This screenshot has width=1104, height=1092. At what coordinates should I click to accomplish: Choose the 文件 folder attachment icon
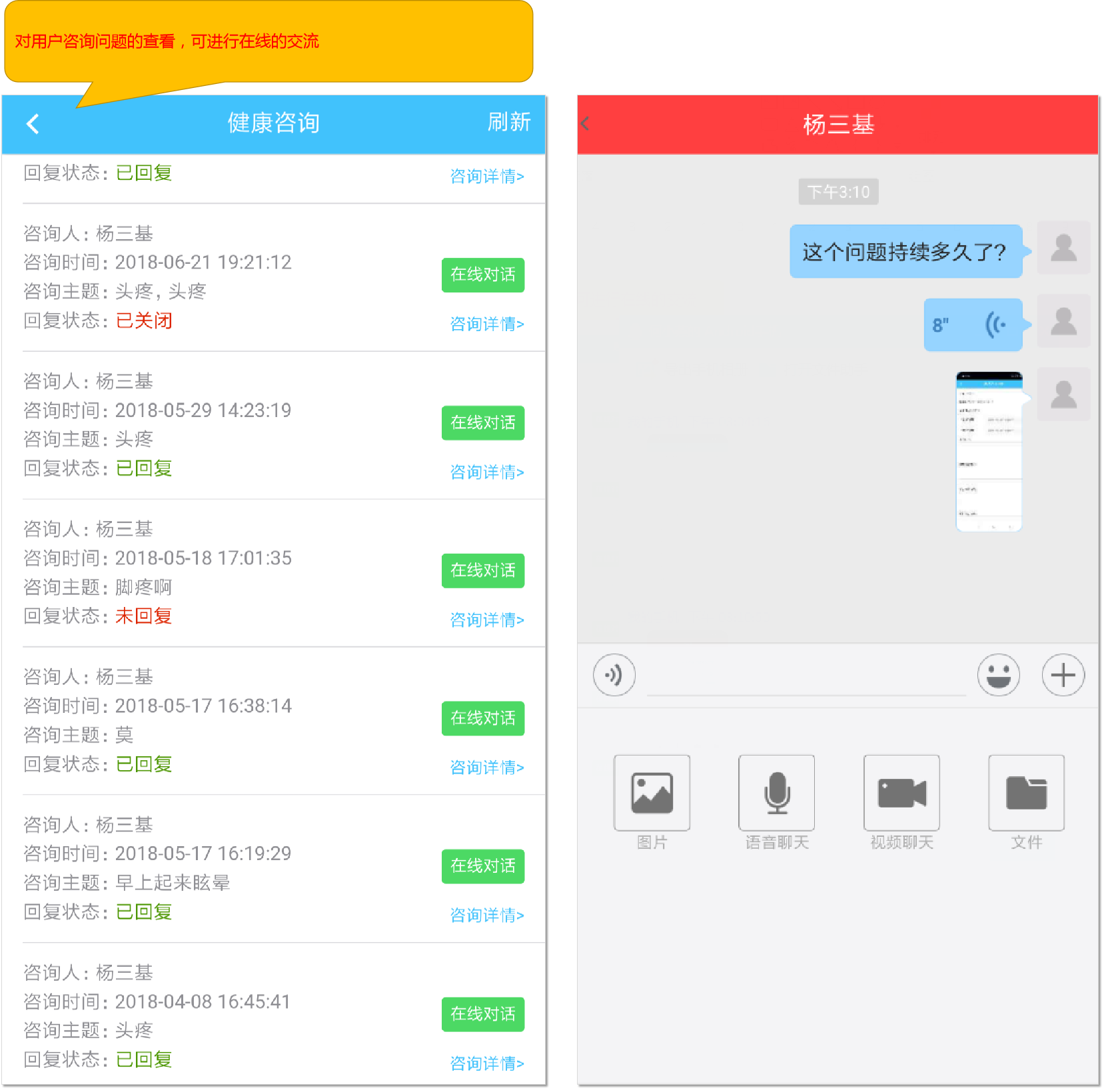(1026, 793)
